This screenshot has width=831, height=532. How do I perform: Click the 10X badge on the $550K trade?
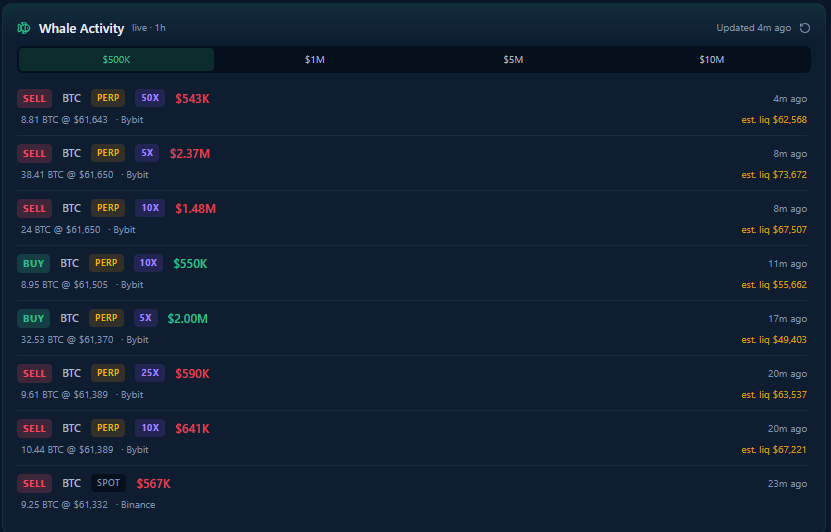pyautogui.click(x=148, y=263)
